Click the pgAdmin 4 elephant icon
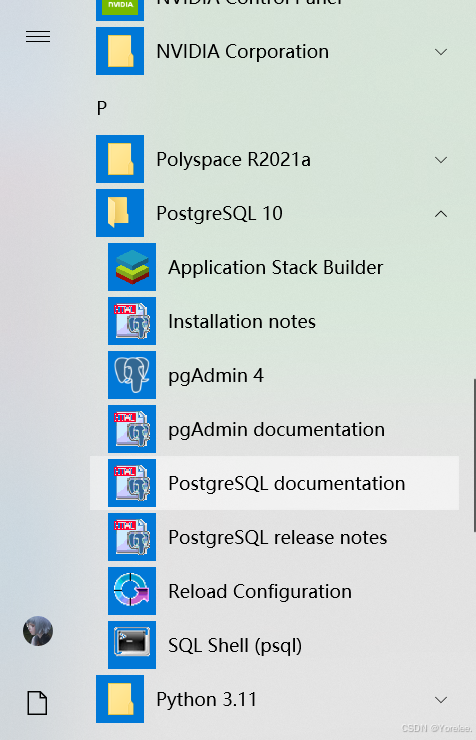The width and height of the screenshot is (476, 740). (132, 375)
